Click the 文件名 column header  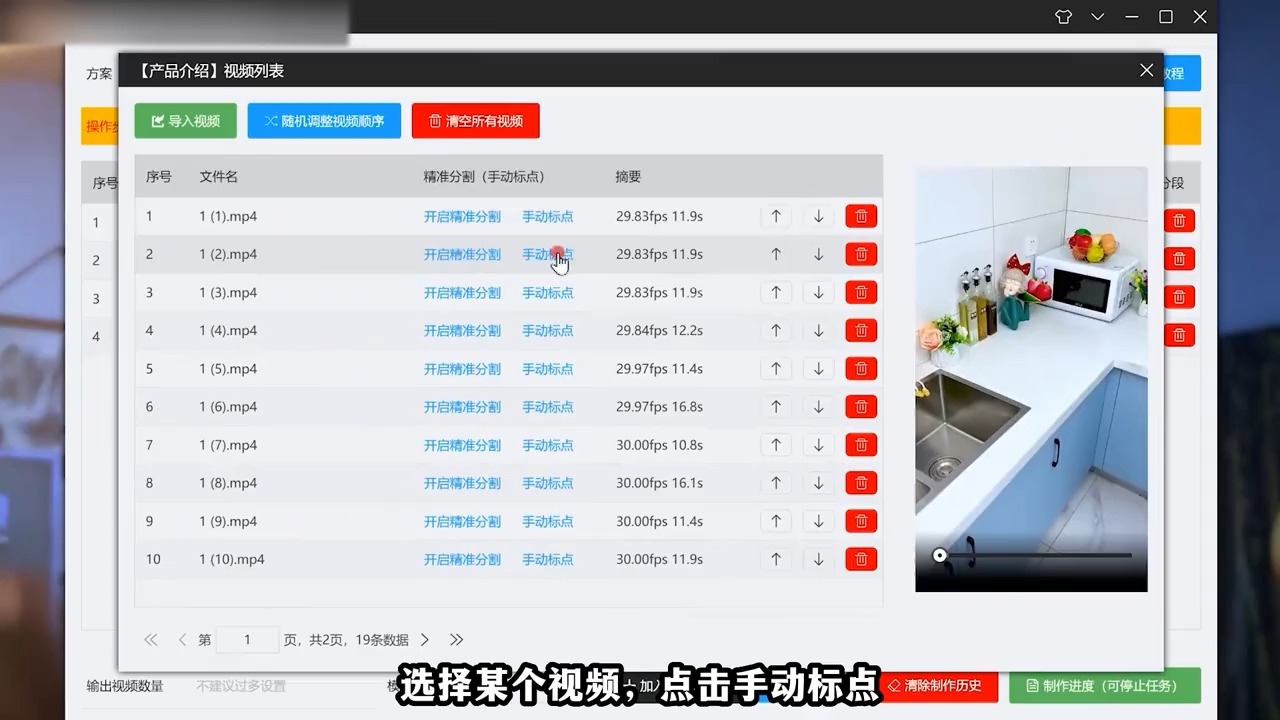pos(218,176)
